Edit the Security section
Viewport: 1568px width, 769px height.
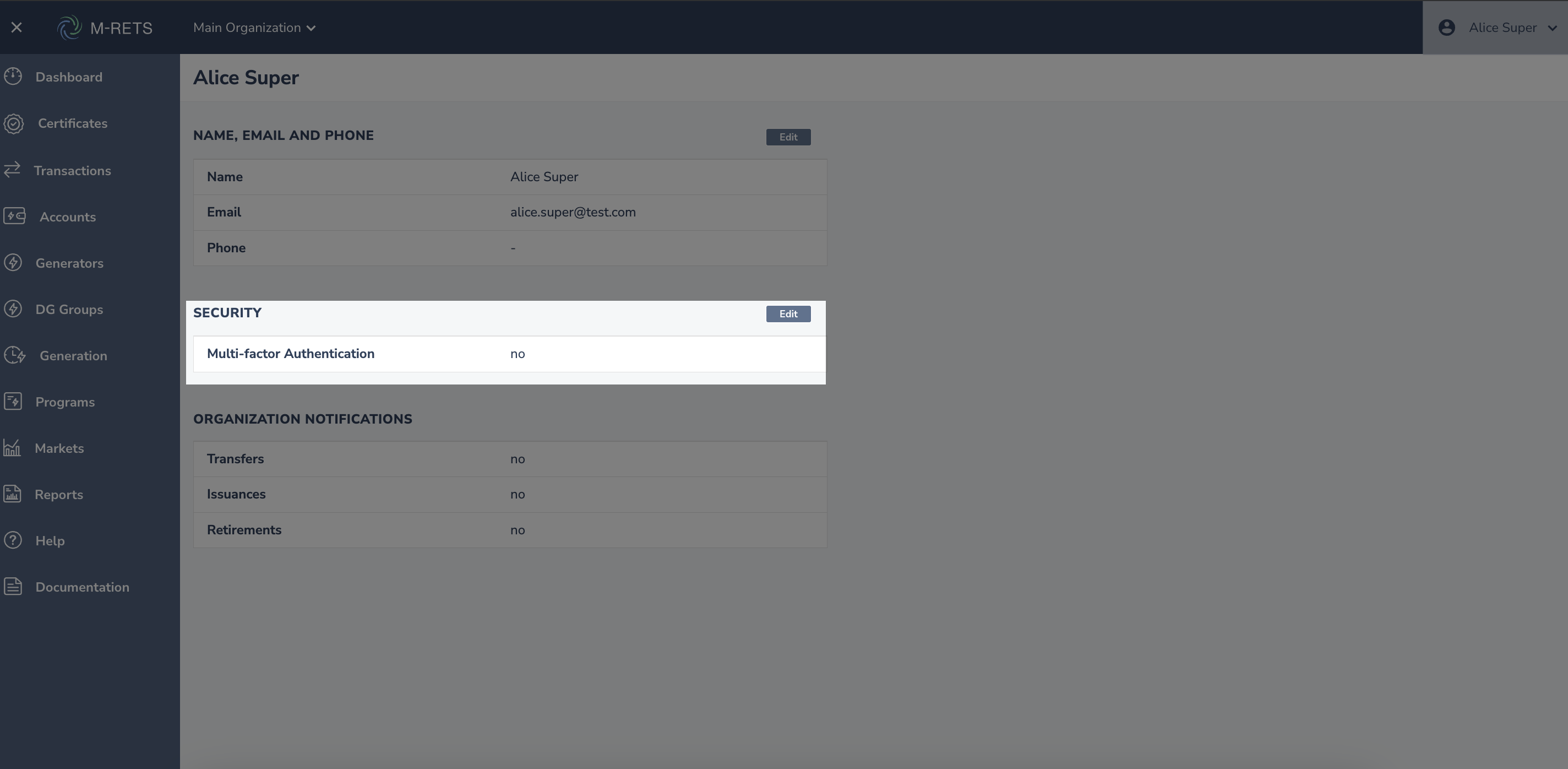788,314
